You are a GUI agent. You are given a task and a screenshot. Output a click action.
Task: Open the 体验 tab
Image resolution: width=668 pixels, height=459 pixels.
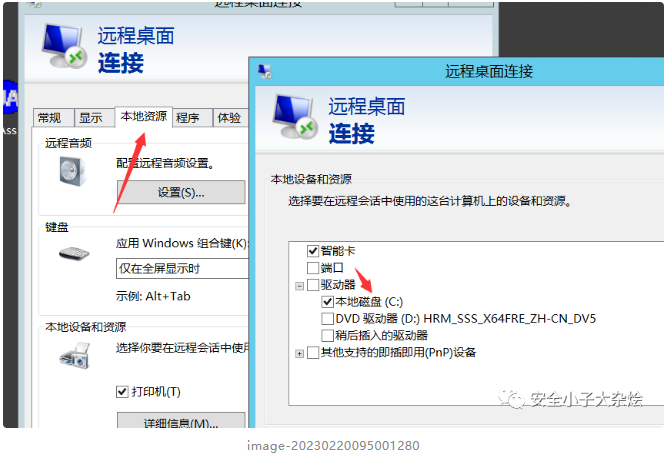click(230, 118)
